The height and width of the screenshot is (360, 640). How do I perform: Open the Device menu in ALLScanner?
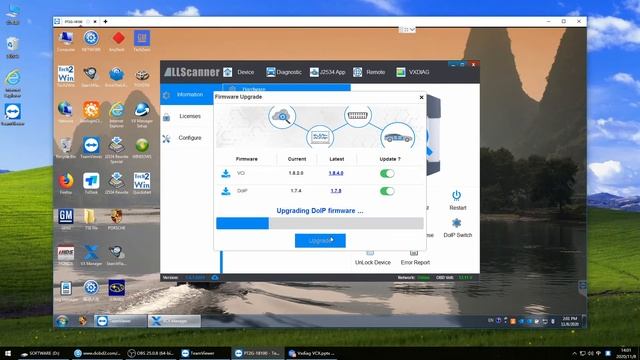click(x=239, y=72)
